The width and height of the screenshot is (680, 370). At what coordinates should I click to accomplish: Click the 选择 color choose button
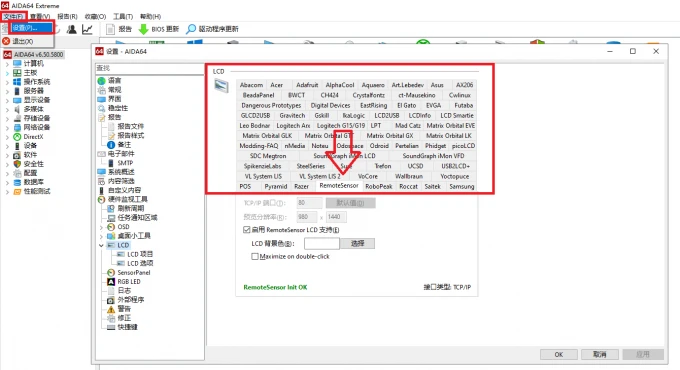click(357, 243)
